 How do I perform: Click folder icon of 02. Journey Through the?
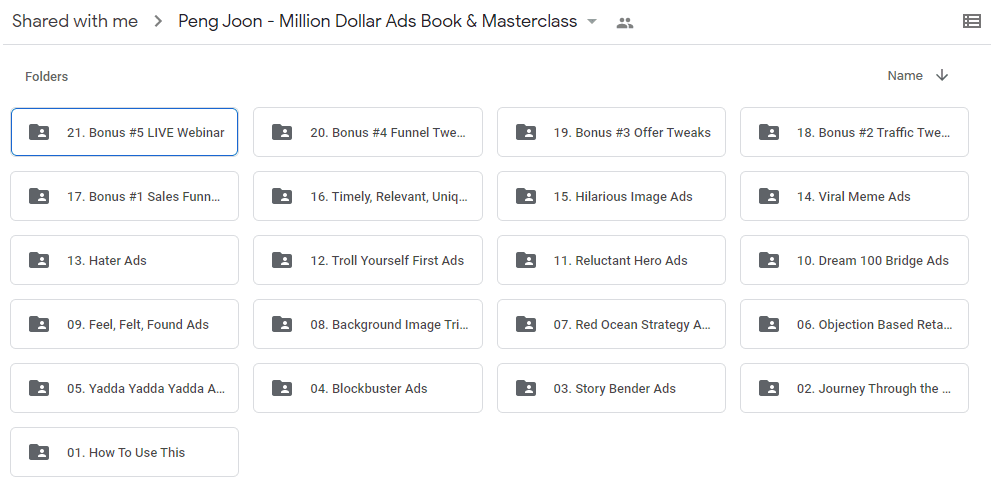(x=769, y=388)
